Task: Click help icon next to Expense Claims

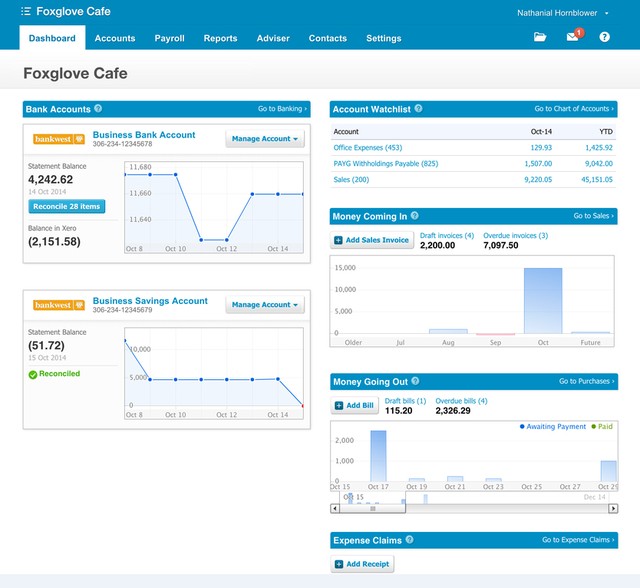Action: (x=410, y=540)
